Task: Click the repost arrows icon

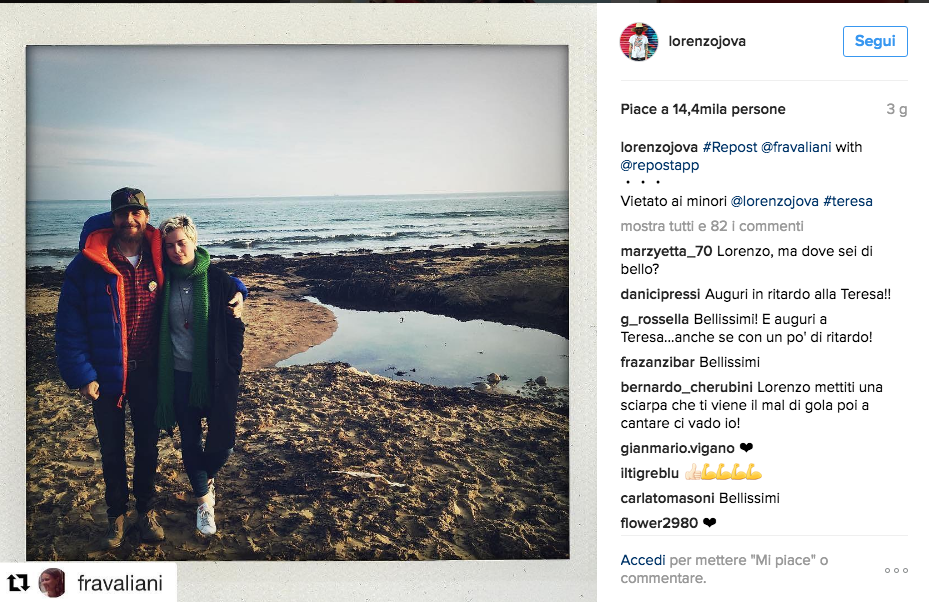Action: click(18, 583)
